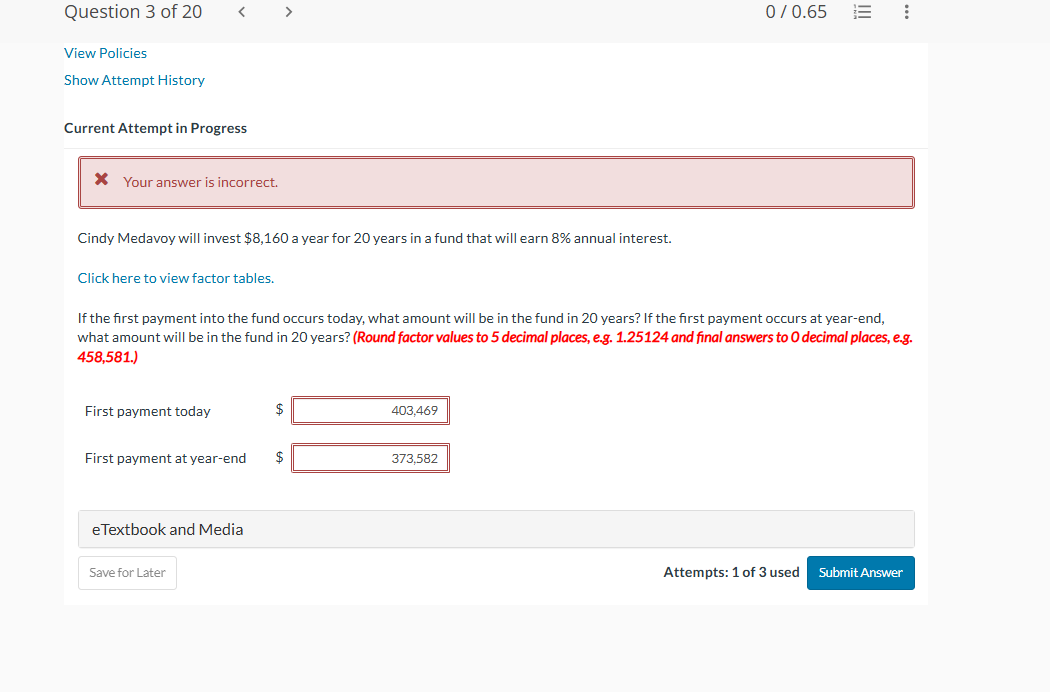The image size is (1050, 692).
Task: Click the First payment today row label
Action: point(147,411)
